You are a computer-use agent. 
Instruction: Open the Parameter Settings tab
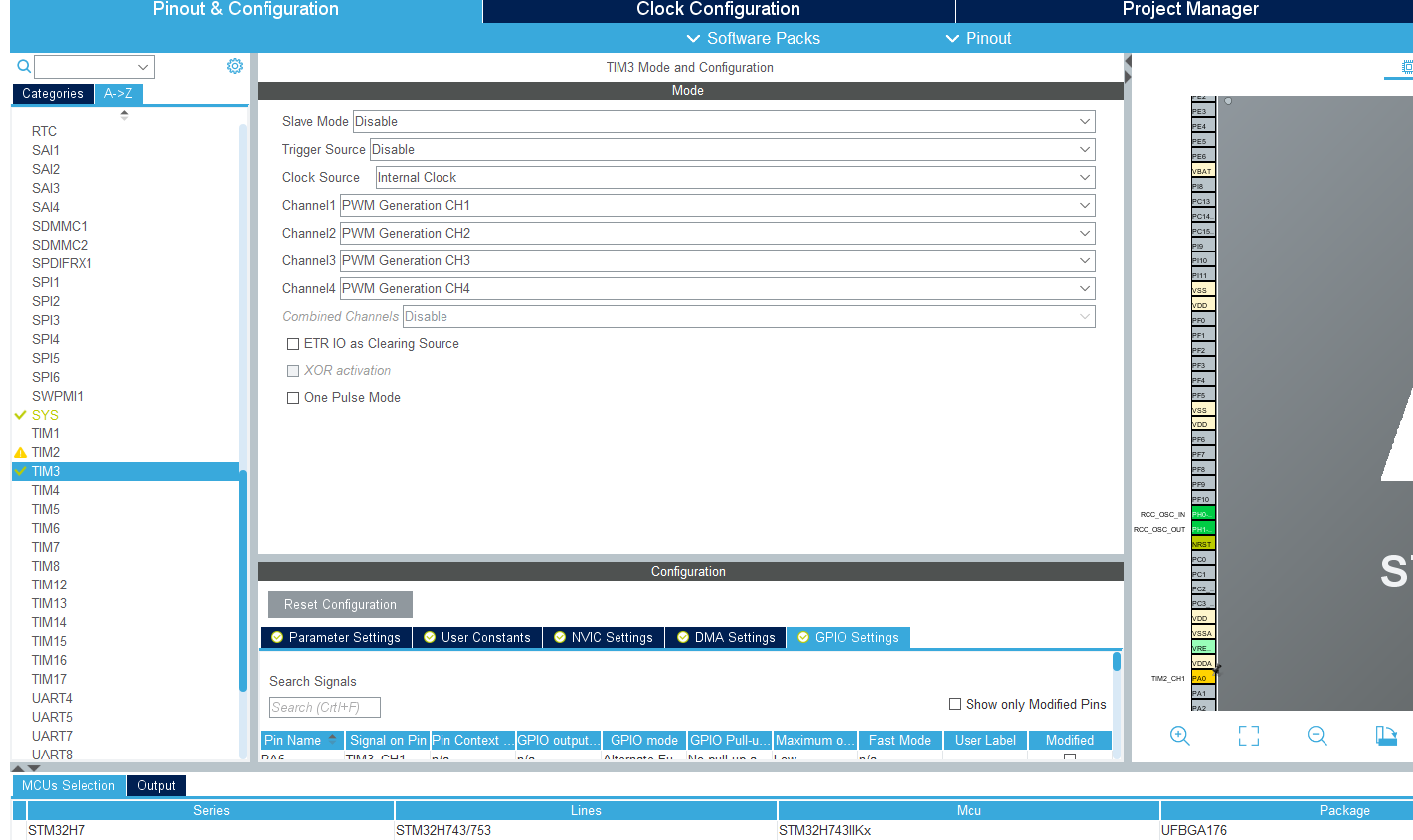(335, 638)
